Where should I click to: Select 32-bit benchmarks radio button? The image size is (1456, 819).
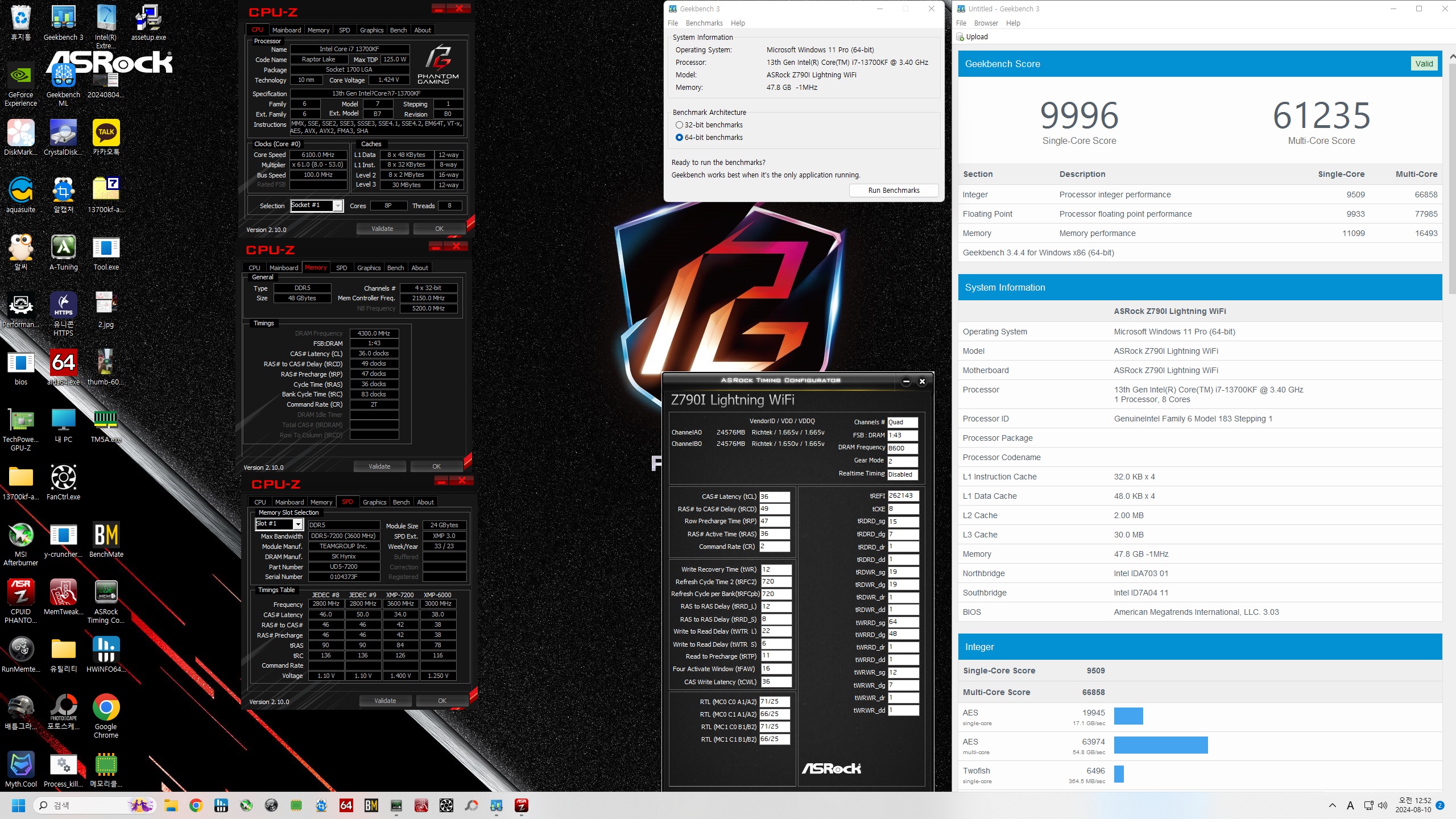679,125
